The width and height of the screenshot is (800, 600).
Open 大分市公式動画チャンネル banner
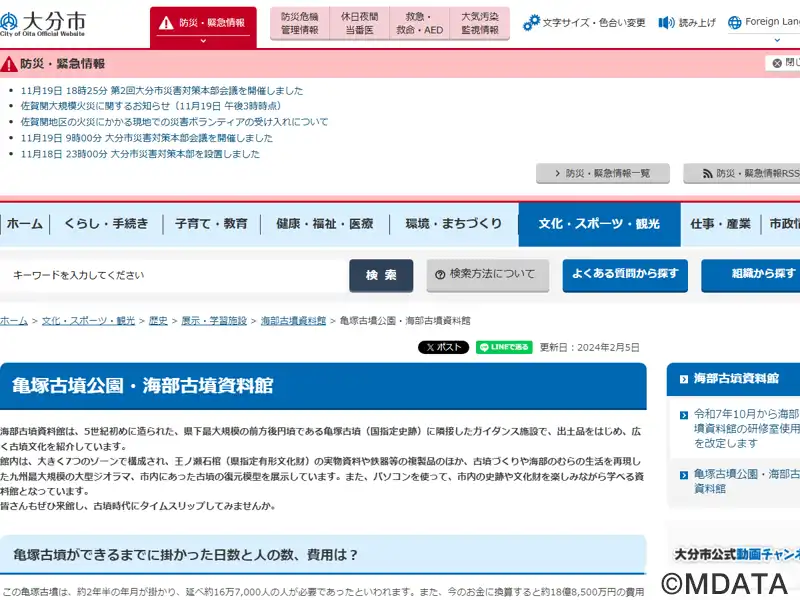(x=737, y=555)
